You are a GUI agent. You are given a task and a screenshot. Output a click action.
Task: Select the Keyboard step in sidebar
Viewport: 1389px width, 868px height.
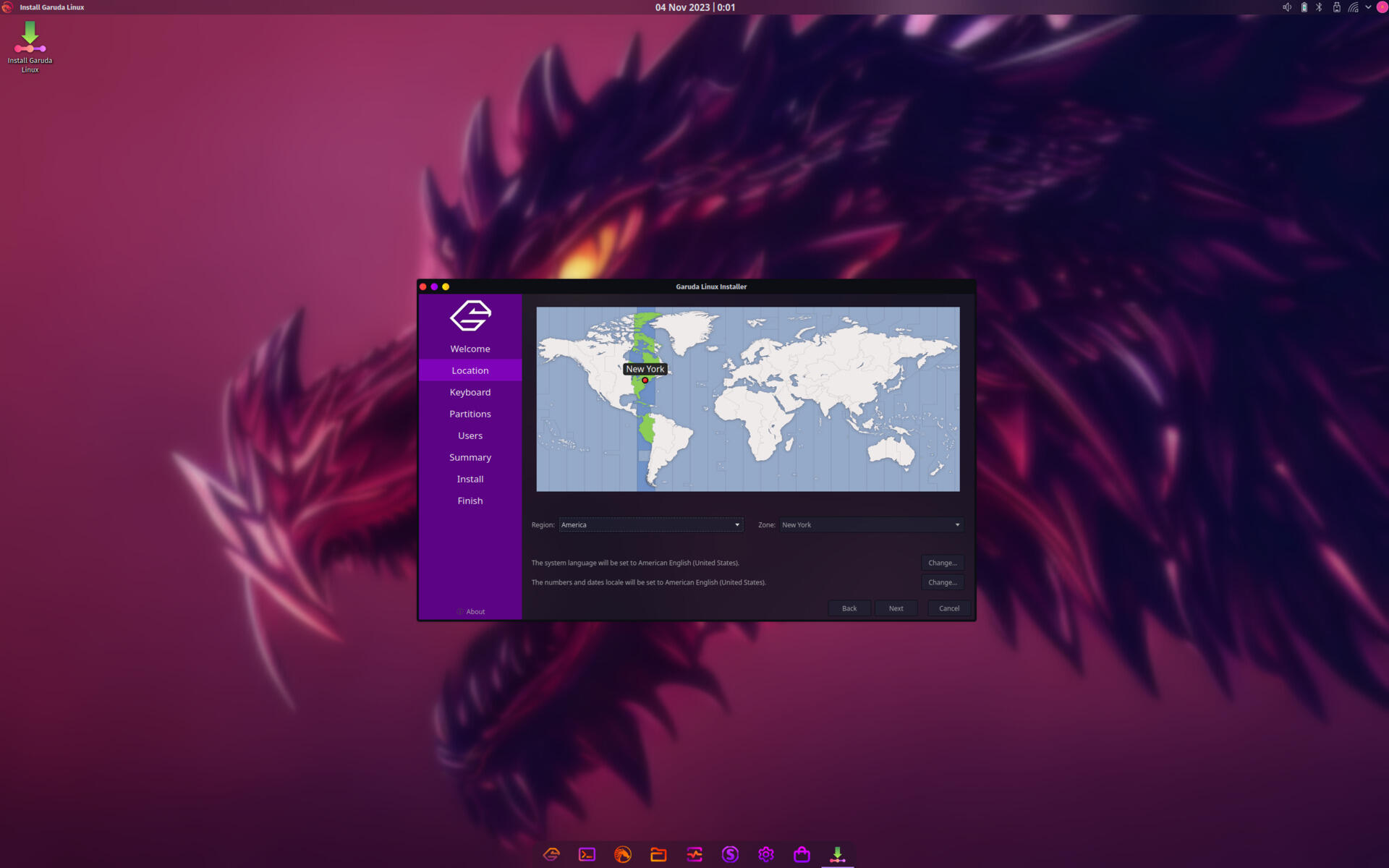470,392
